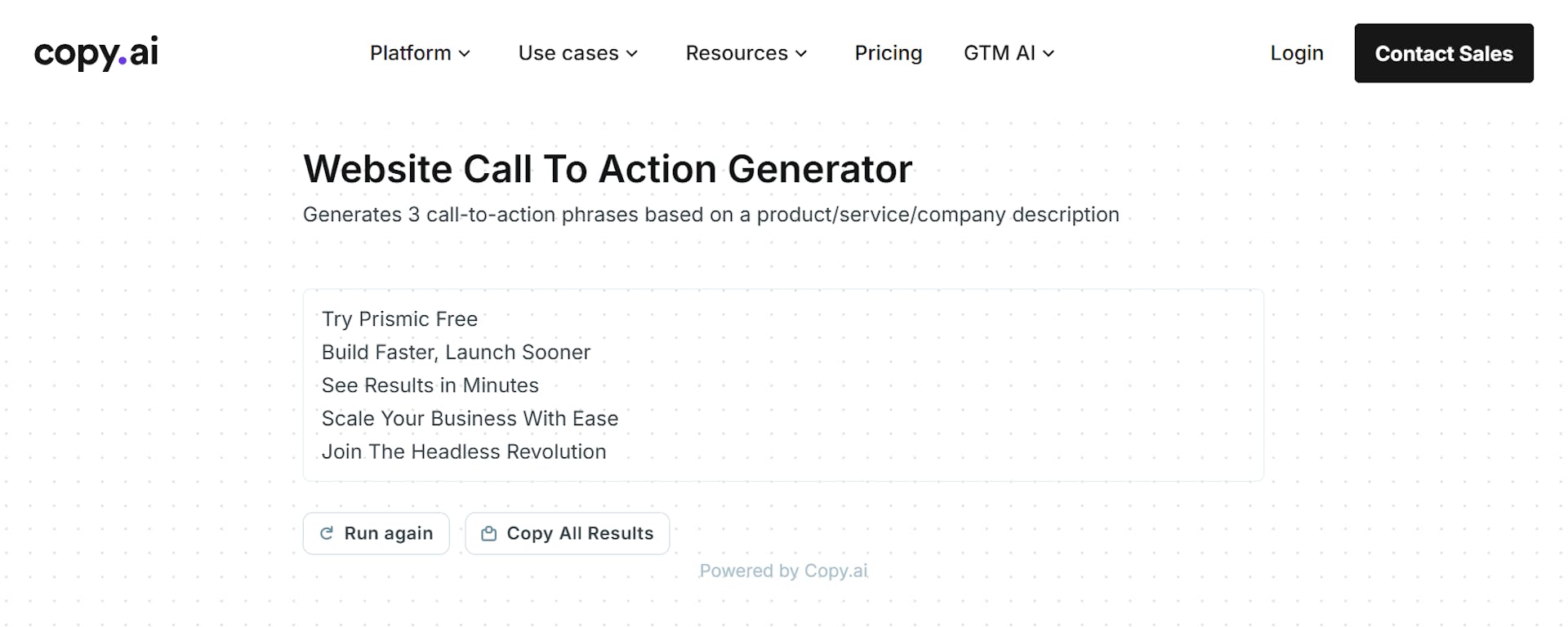Select the chevron icon next to Platform
This screenshot has height=627, width=1568.
coord(465,54)
